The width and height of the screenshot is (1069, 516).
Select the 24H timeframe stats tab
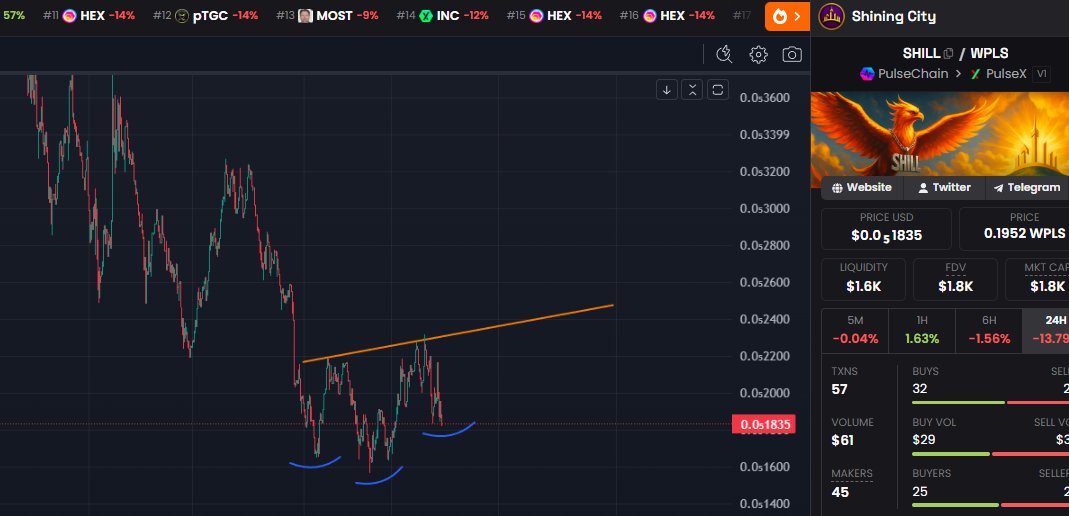[1046, 331]
